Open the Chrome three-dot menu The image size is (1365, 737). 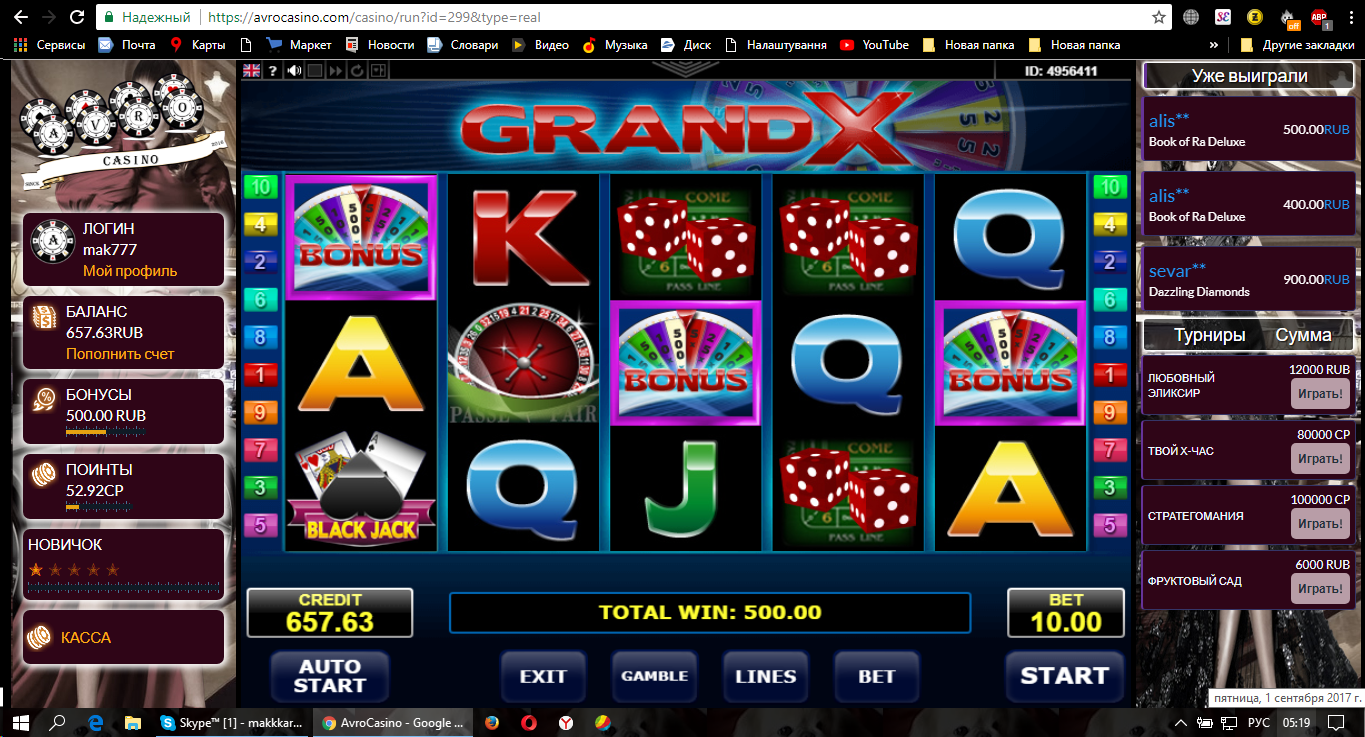point(1349,17)
